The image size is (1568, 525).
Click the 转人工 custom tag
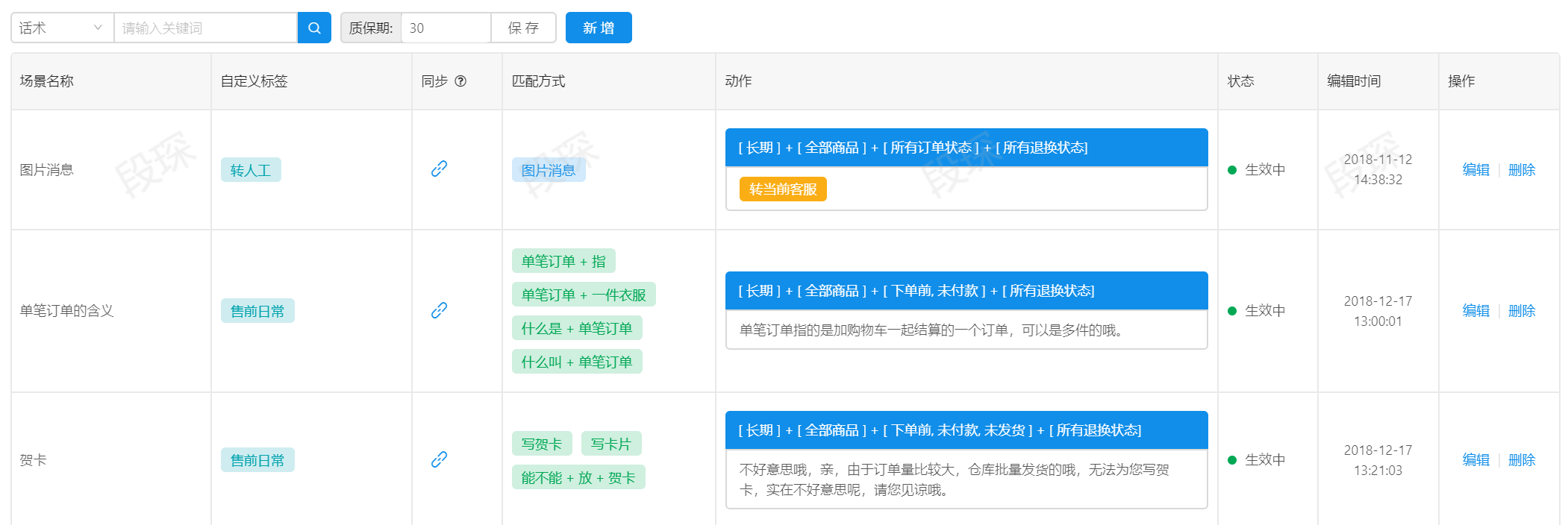pos(251,170)
